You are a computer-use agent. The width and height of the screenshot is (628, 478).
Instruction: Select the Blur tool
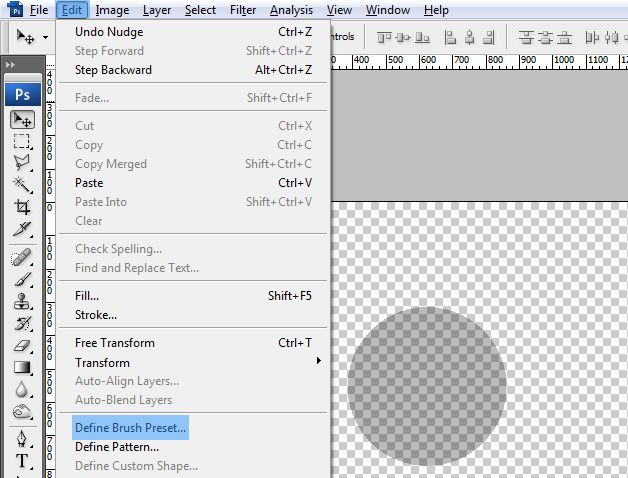click(22, 389)
